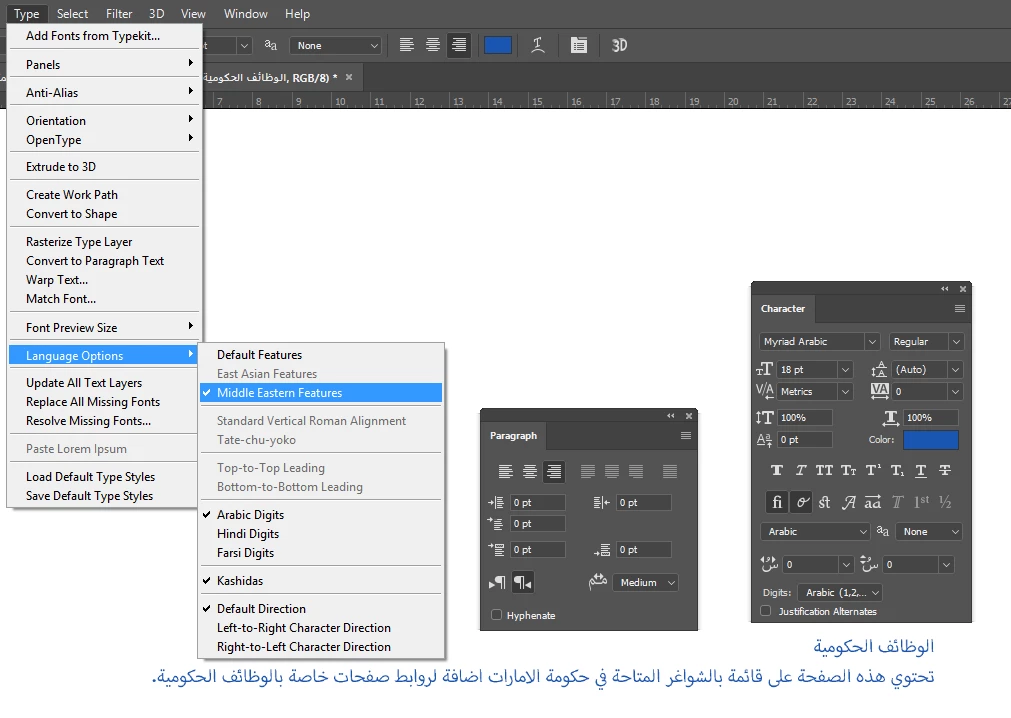Screen dimensions: 1011x718
Task: Toggle Character and Paragraph panels button
Action: pyautogui.click(x=578, y=45)
